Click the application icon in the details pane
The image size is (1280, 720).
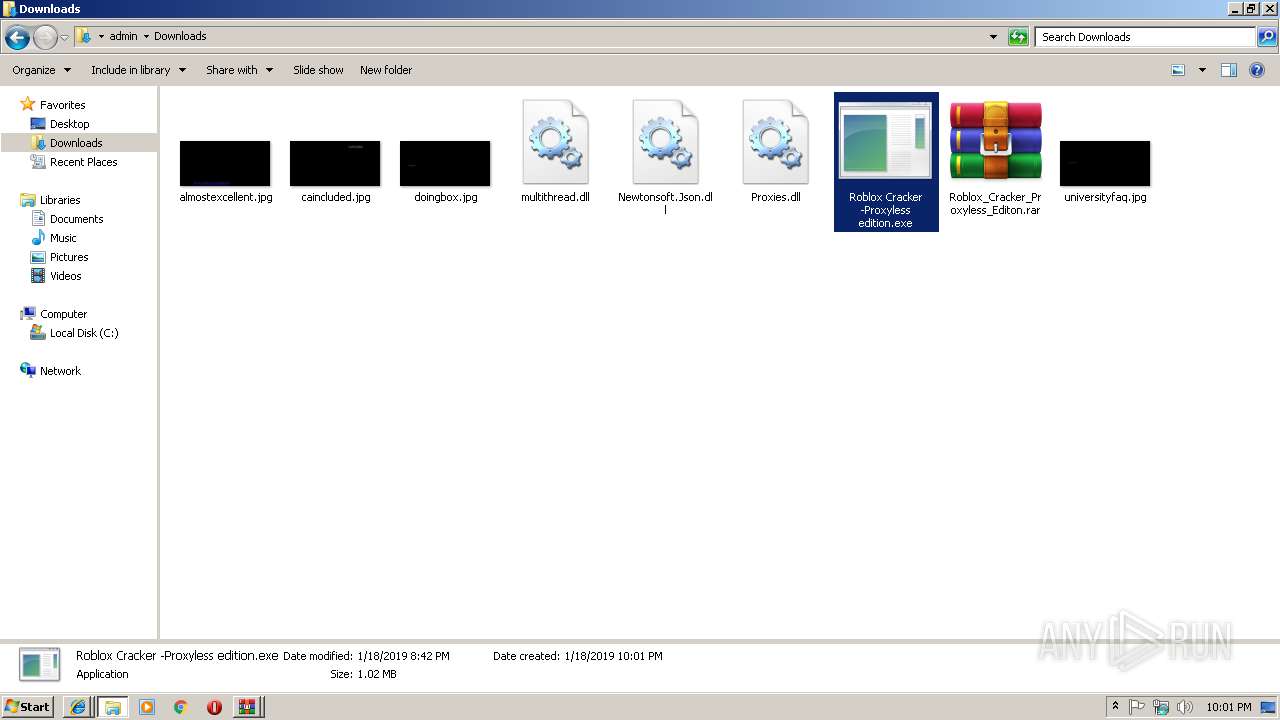pos(41,665)
